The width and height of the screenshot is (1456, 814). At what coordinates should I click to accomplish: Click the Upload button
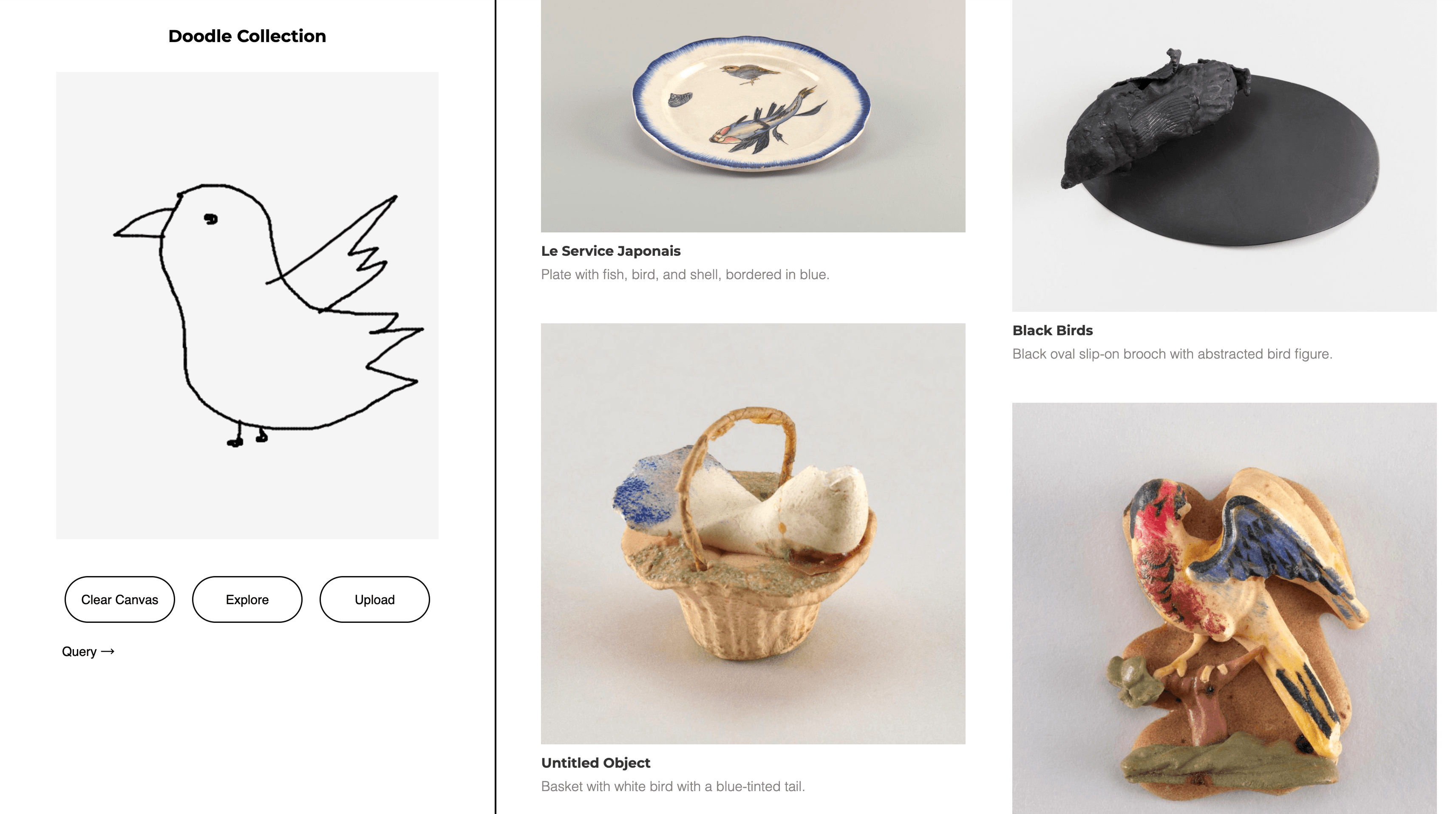point(375,599)
